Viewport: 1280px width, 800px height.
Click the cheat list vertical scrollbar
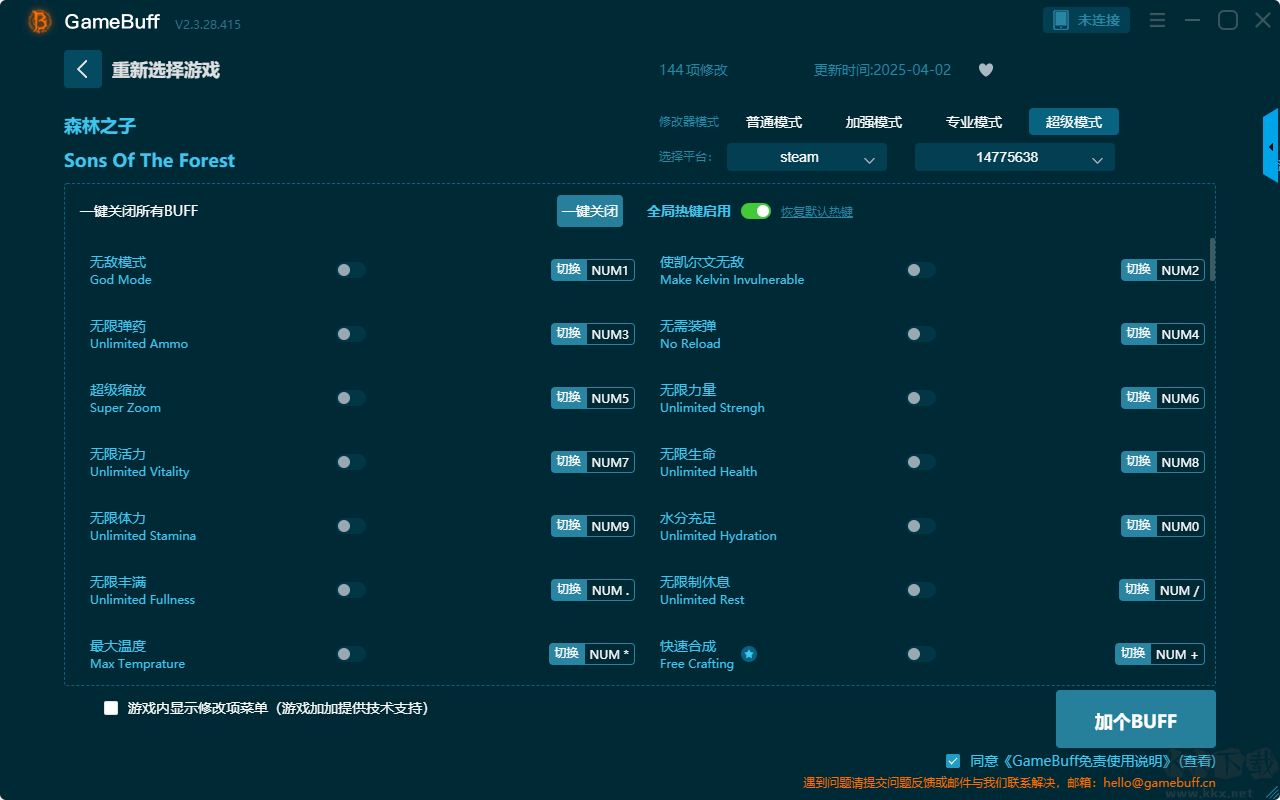pos(1213,259)
